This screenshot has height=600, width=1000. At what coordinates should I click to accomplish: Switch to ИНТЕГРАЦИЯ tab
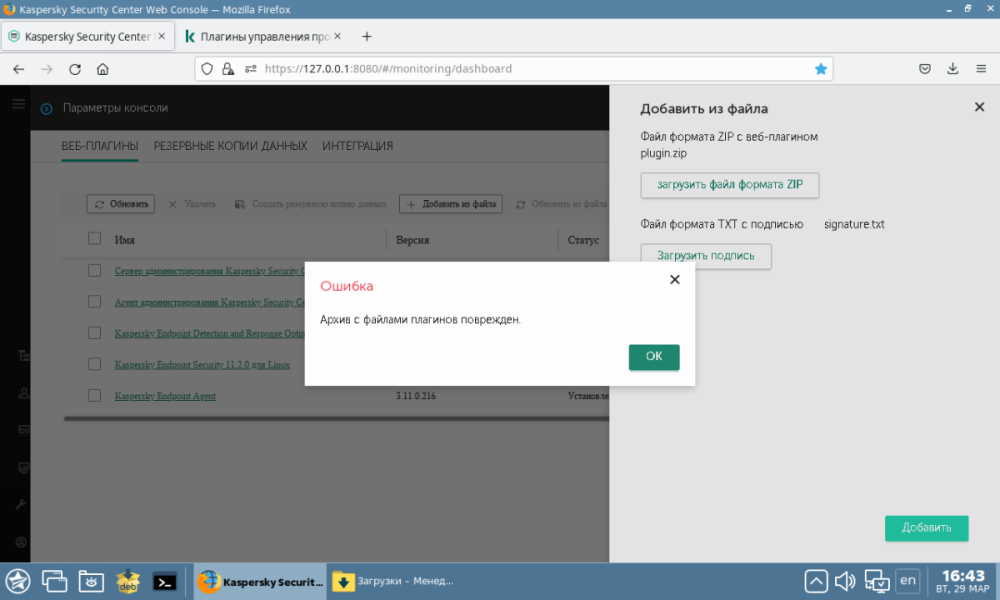357,146
